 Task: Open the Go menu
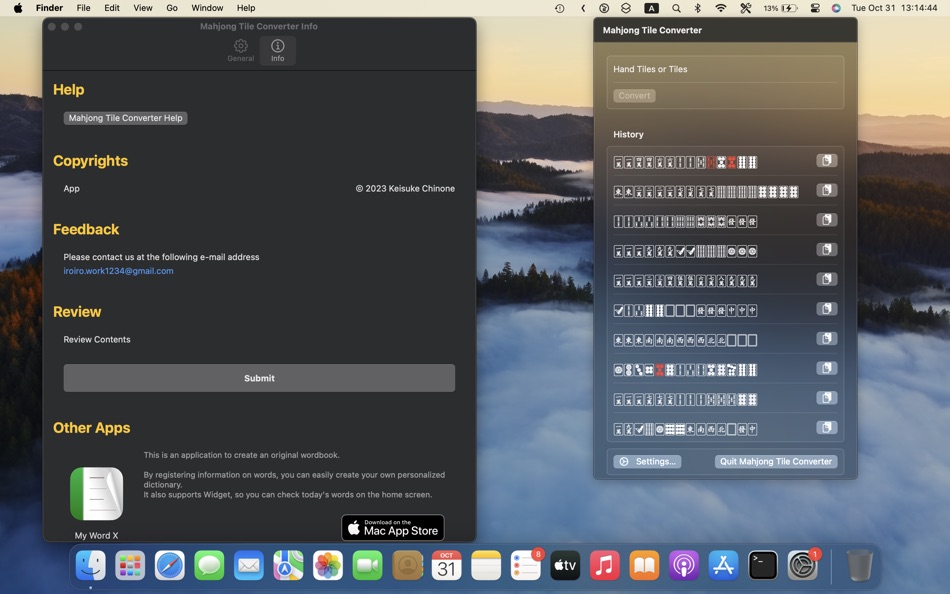[172, 8]
